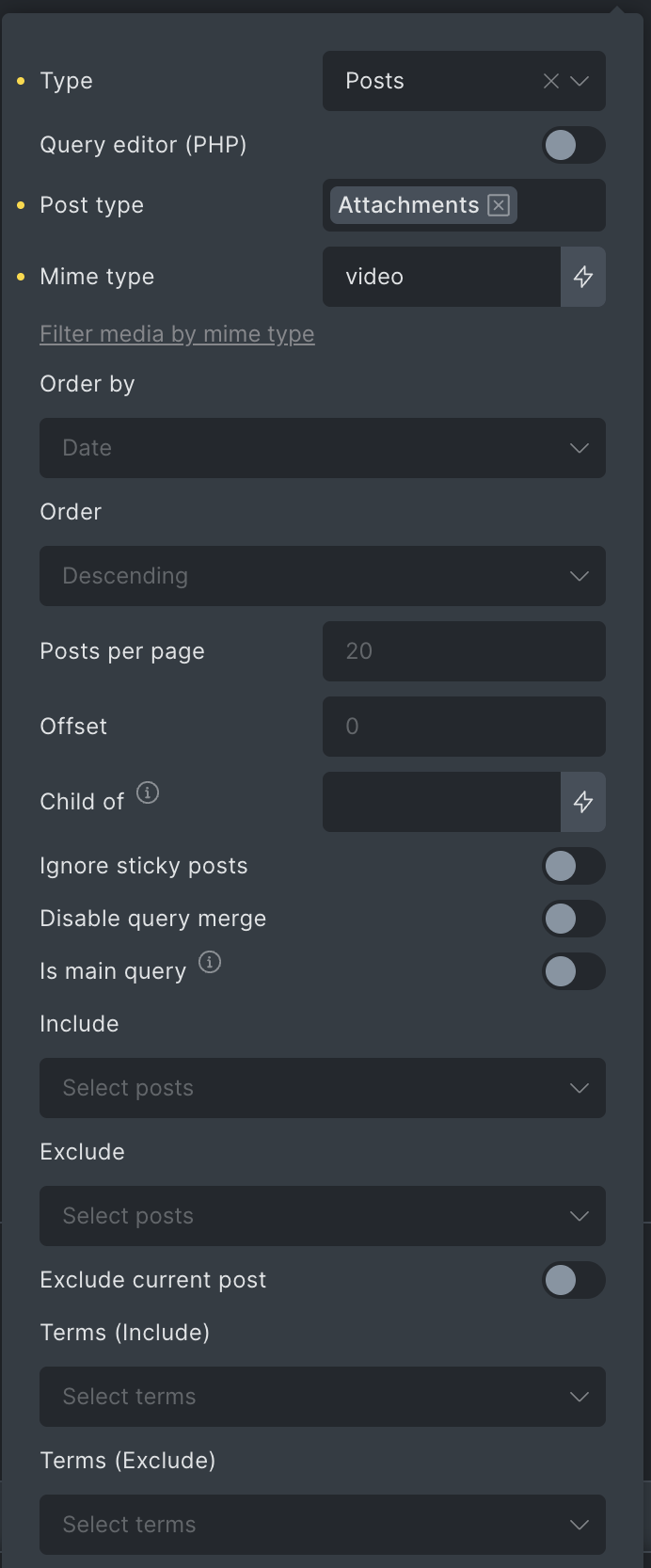Click the Offset input field

tap(464, 727)
